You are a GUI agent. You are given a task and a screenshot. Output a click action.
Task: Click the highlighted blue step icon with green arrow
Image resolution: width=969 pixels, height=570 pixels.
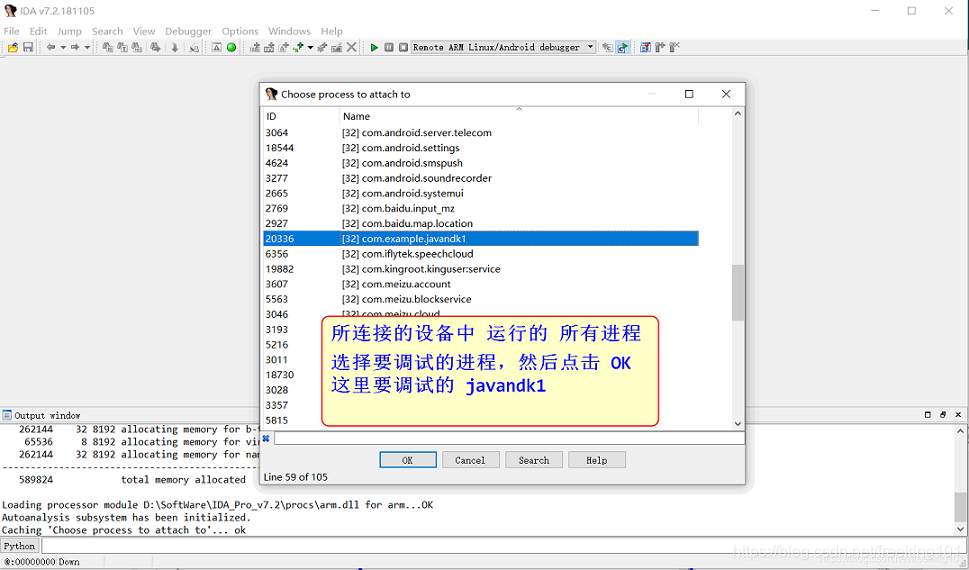(622, 48)
